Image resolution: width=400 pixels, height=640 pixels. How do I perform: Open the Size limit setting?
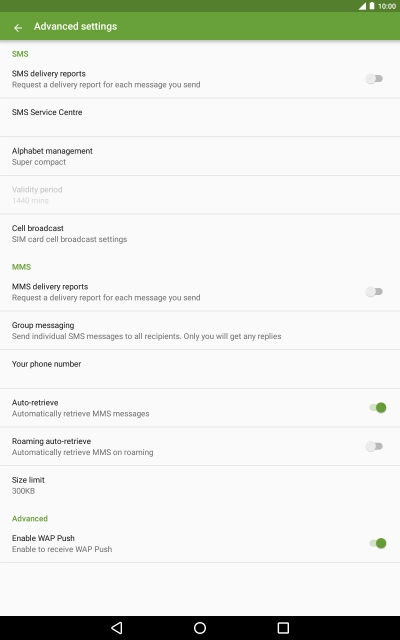(x=200, y=485)
